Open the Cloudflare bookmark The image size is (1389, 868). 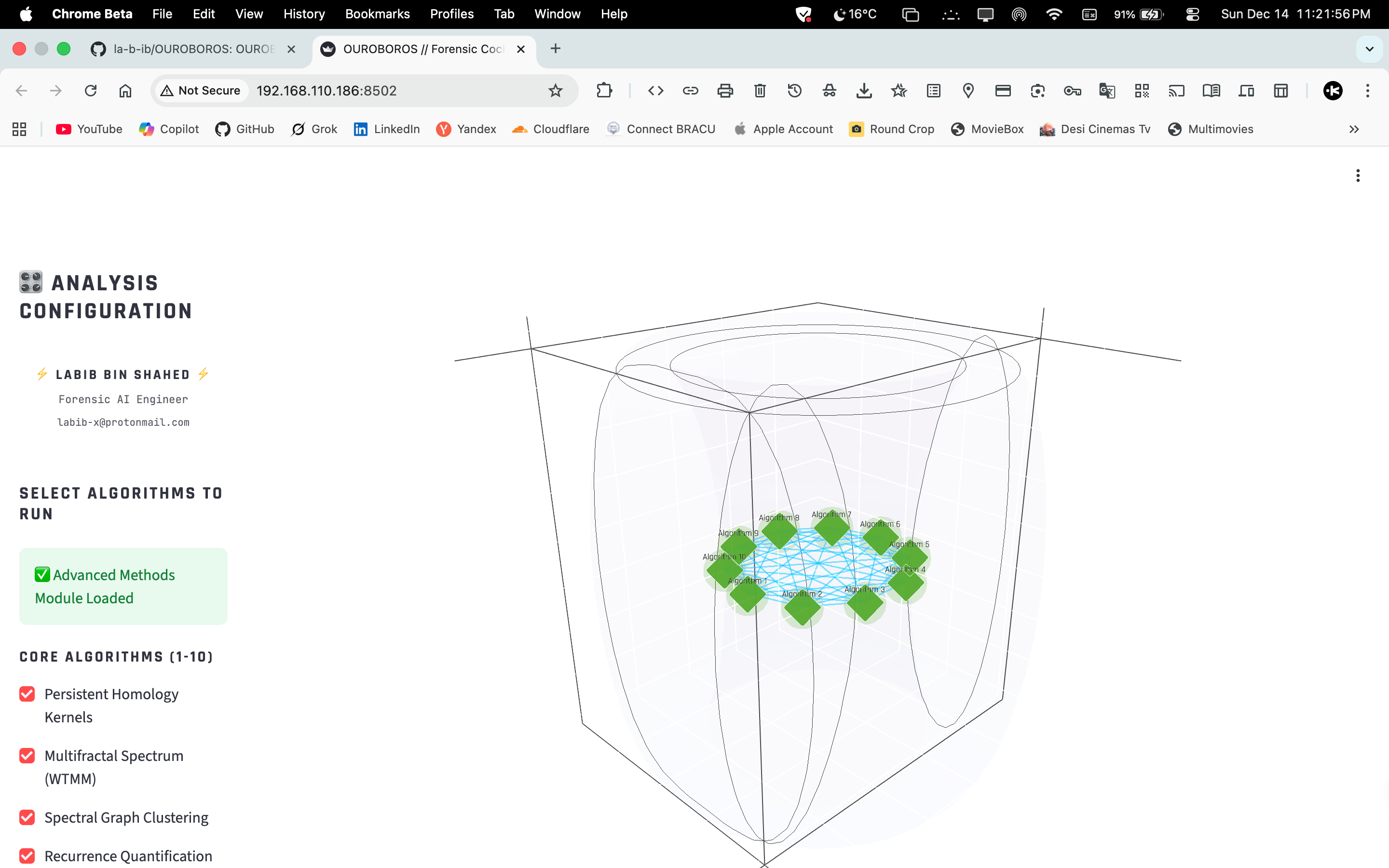(550, 129)
